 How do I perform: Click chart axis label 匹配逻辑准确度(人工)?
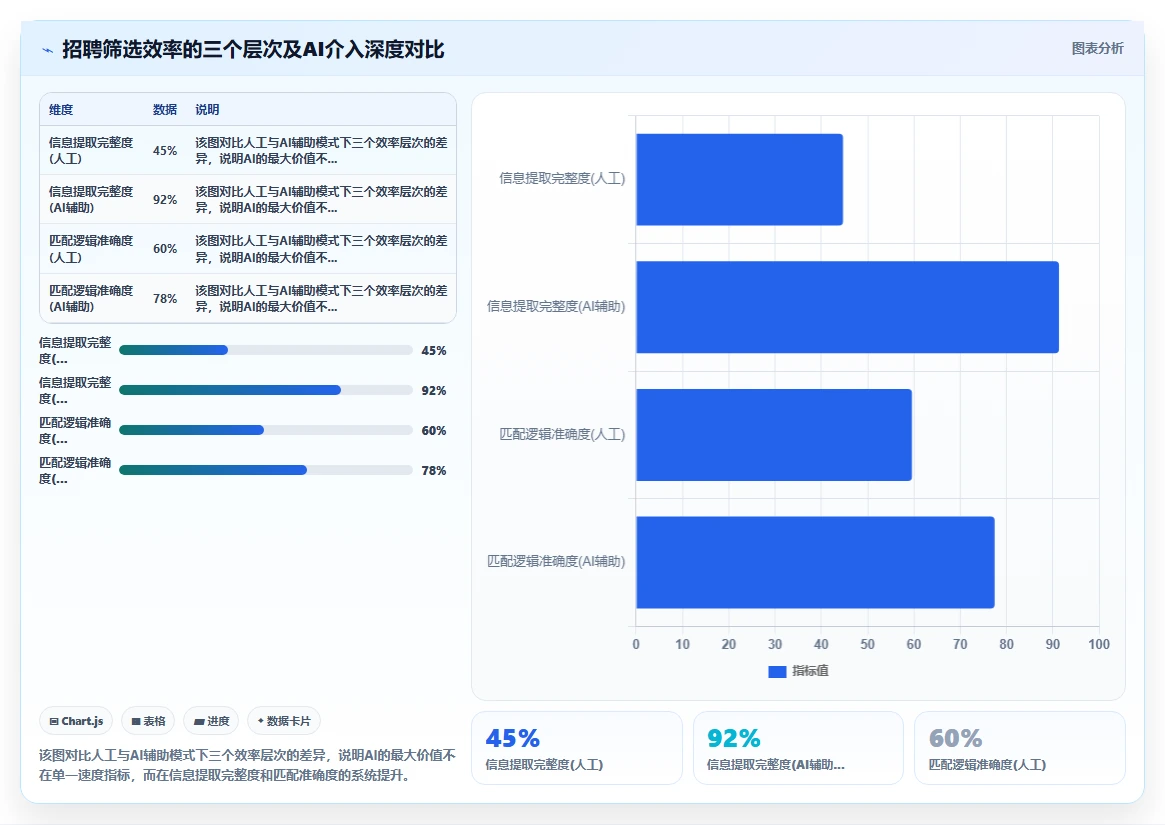coord(562,434)
